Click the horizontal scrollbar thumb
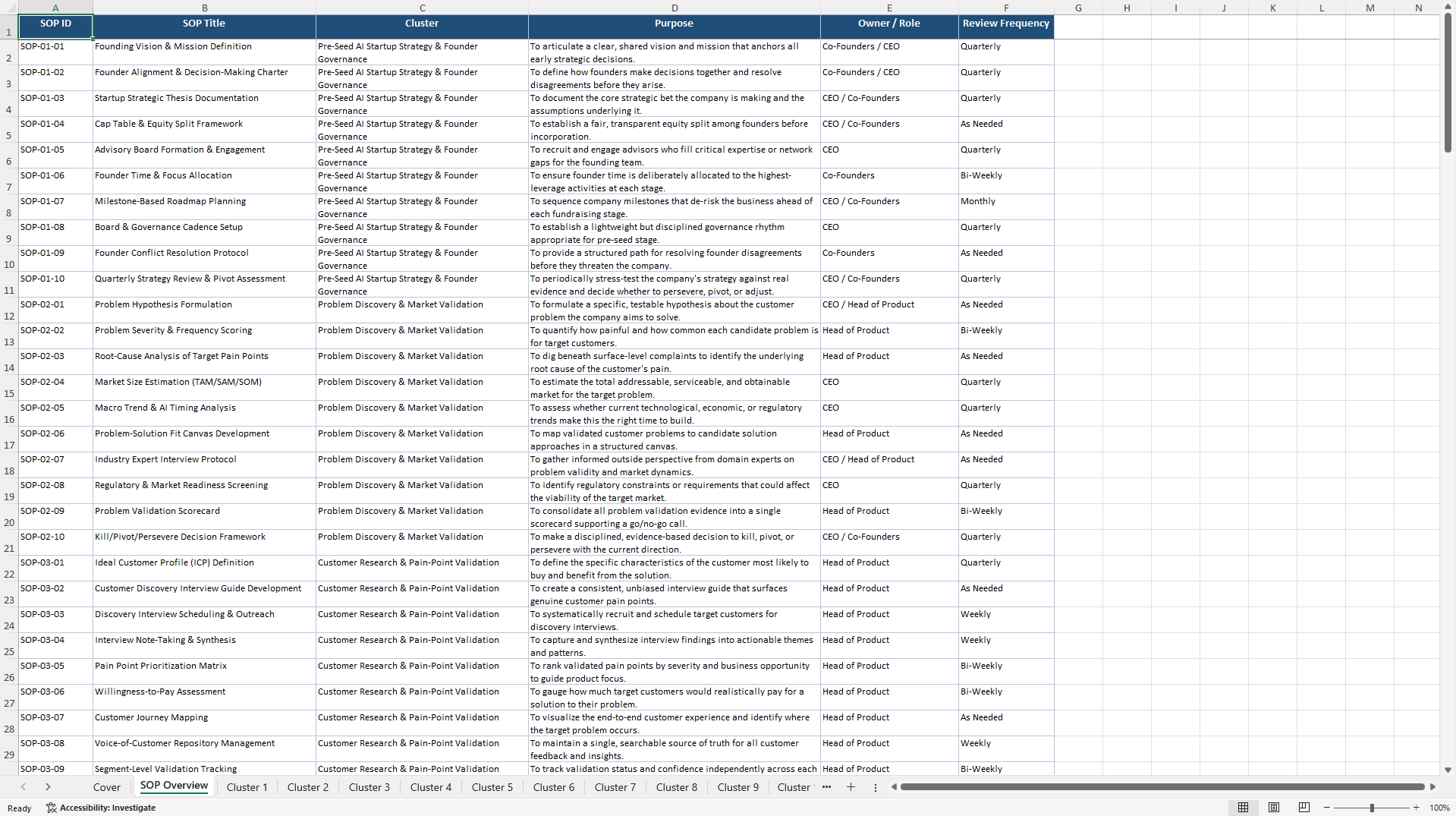 1162,787
